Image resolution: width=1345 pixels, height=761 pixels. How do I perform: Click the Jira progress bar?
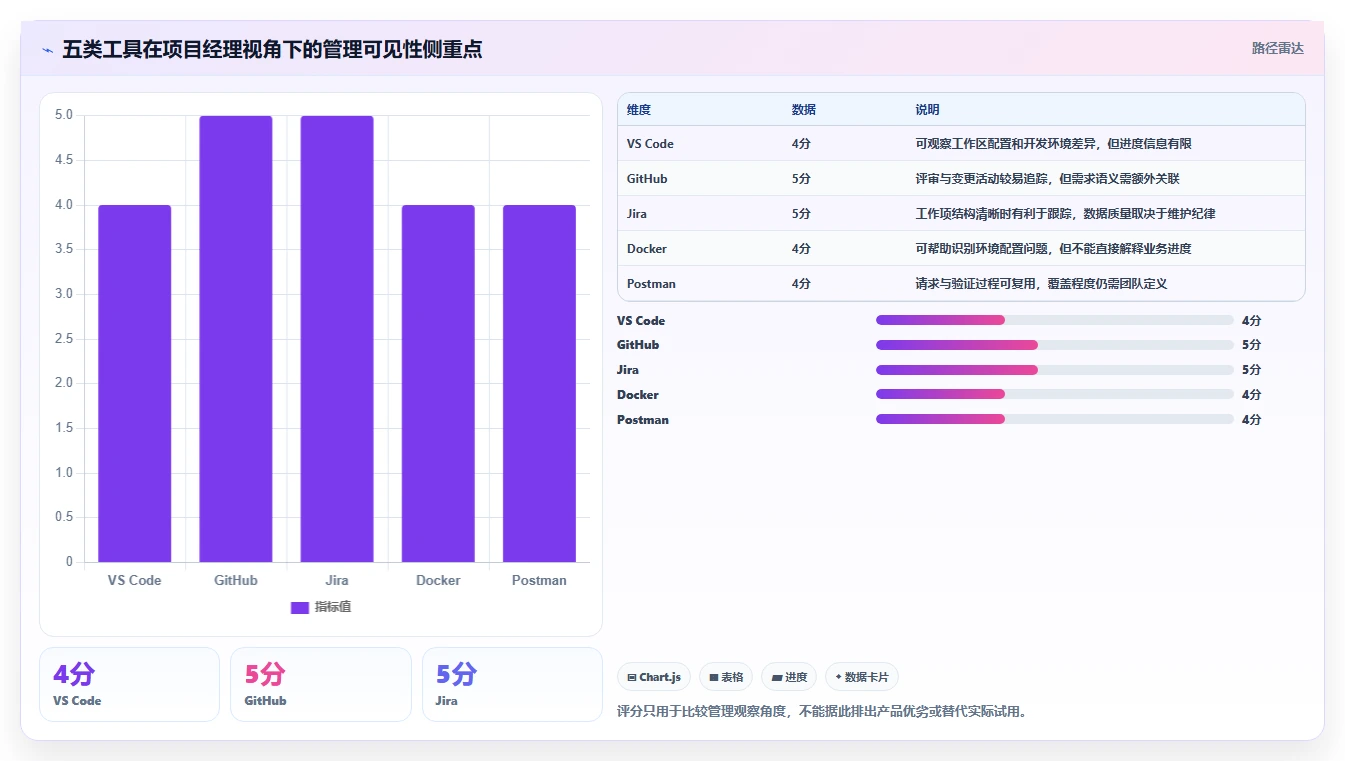(x=1054, y=370)
